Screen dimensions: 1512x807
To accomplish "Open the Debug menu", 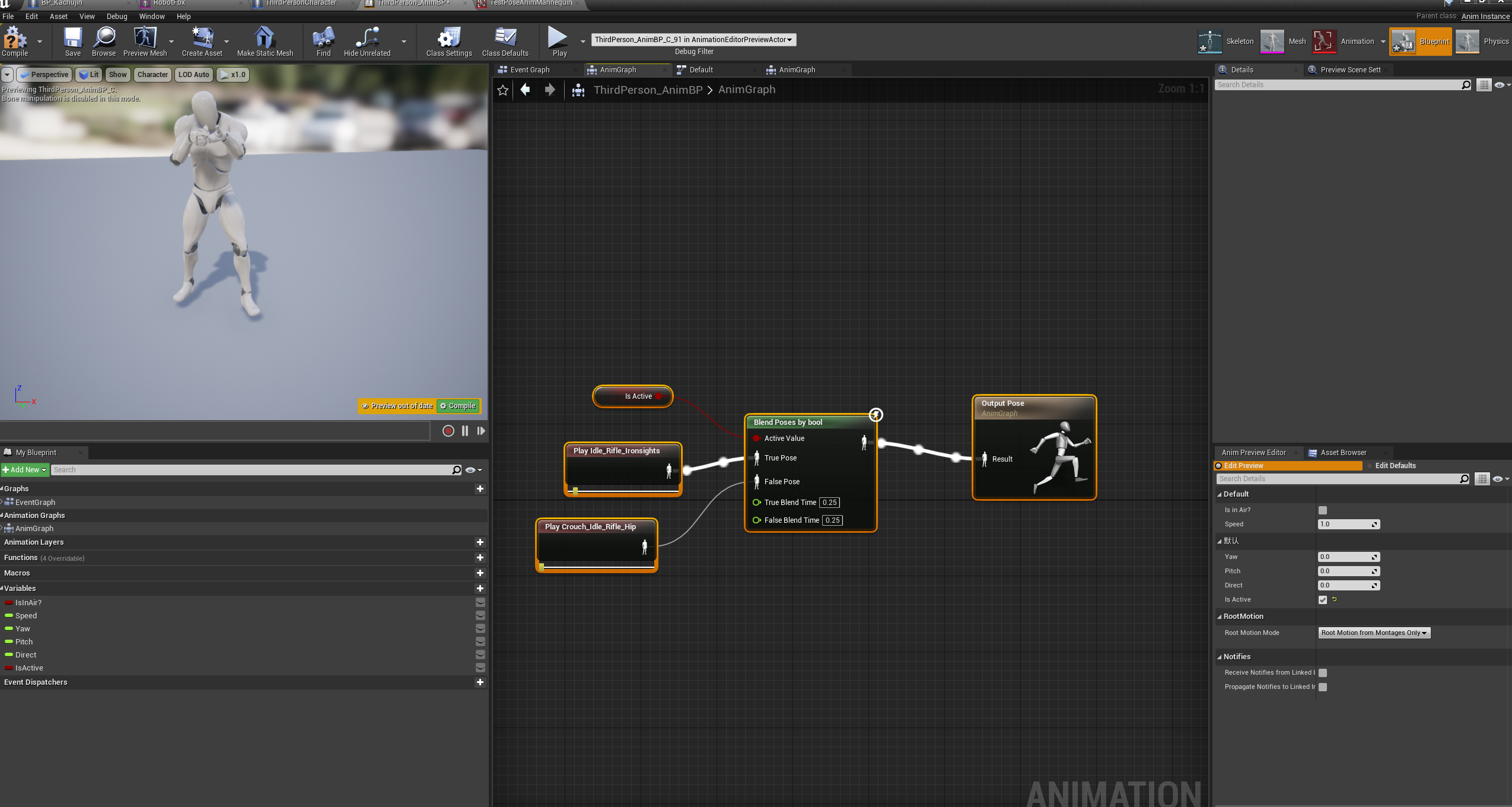I will pyautogui.click(x=117, y=17).
